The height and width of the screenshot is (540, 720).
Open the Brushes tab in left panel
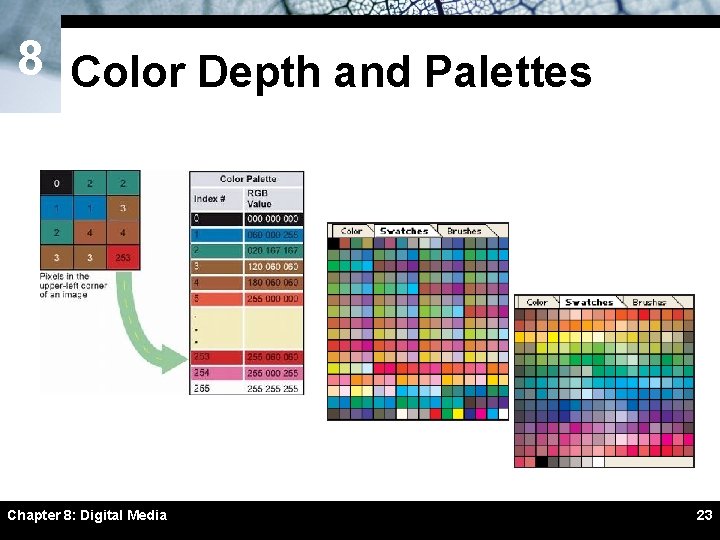tap(464, 231)
